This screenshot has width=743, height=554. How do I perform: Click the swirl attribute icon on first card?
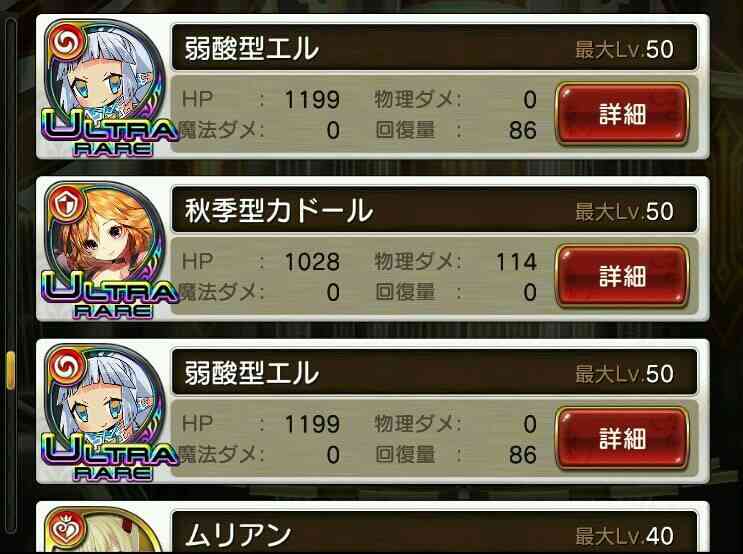point(67,42)
